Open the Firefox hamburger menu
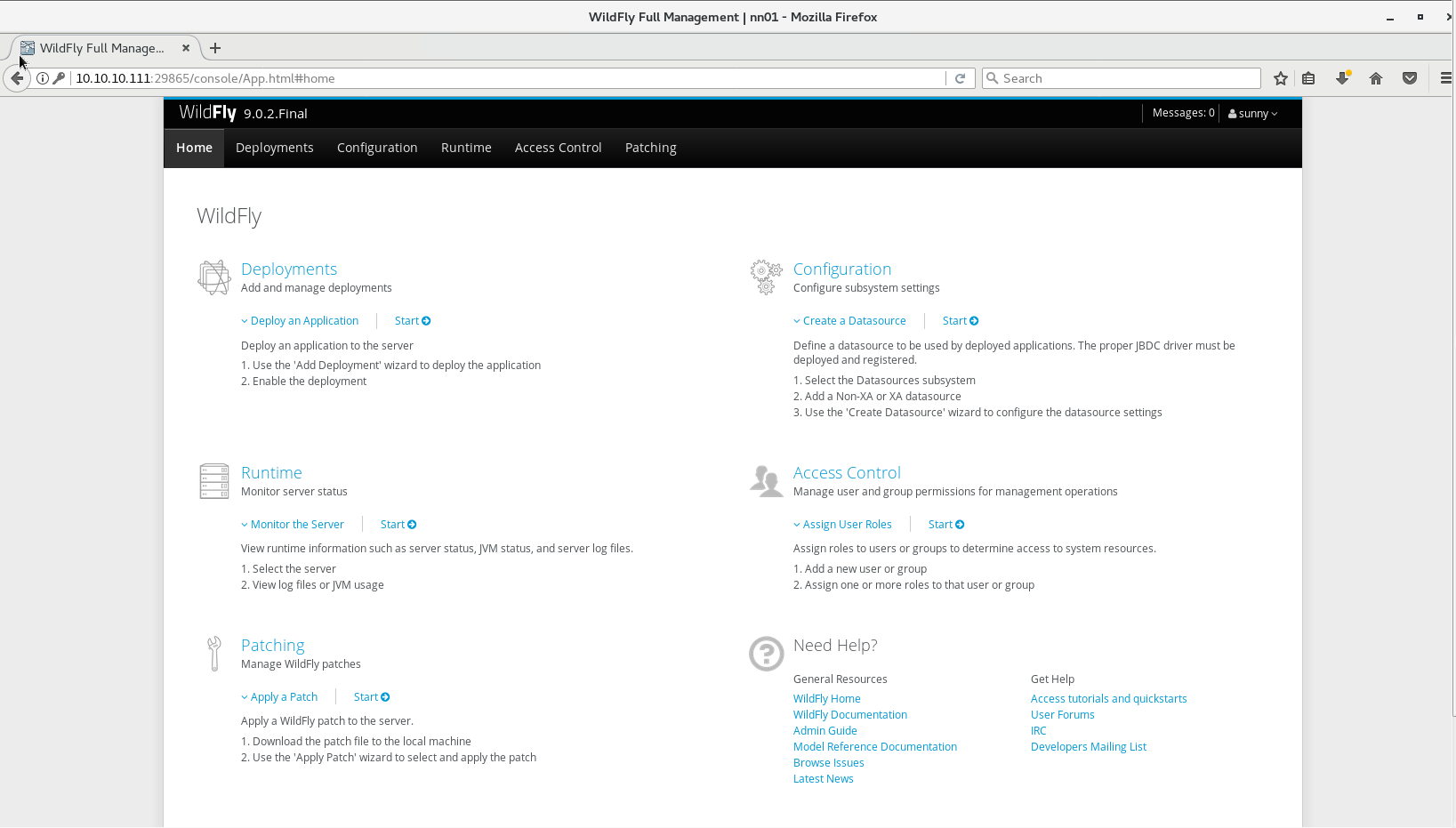 pos(1446,78)
